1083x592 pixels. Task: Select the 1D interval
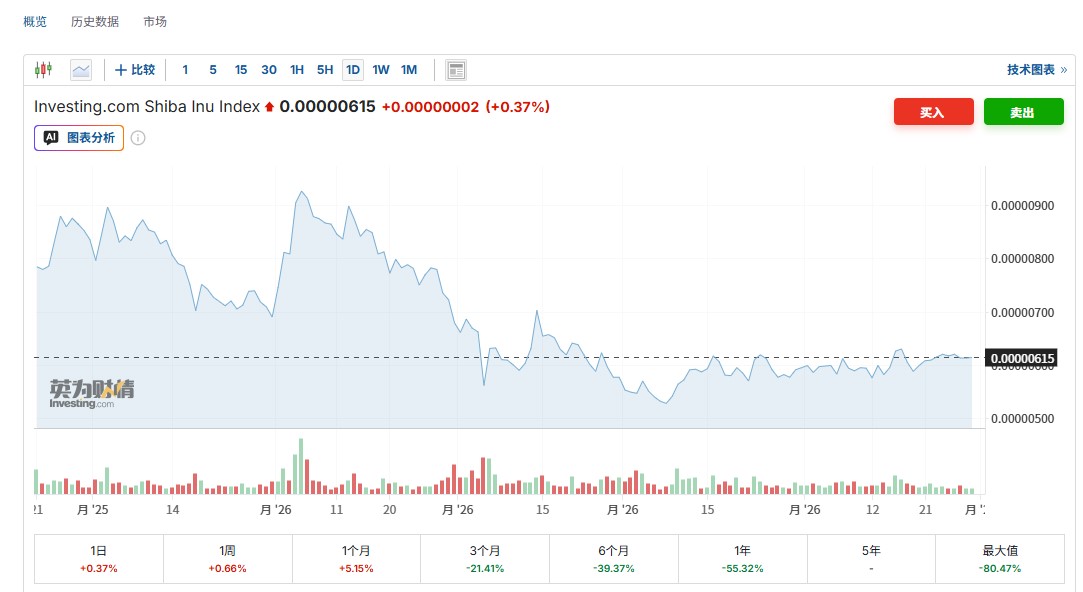(353, 70)
